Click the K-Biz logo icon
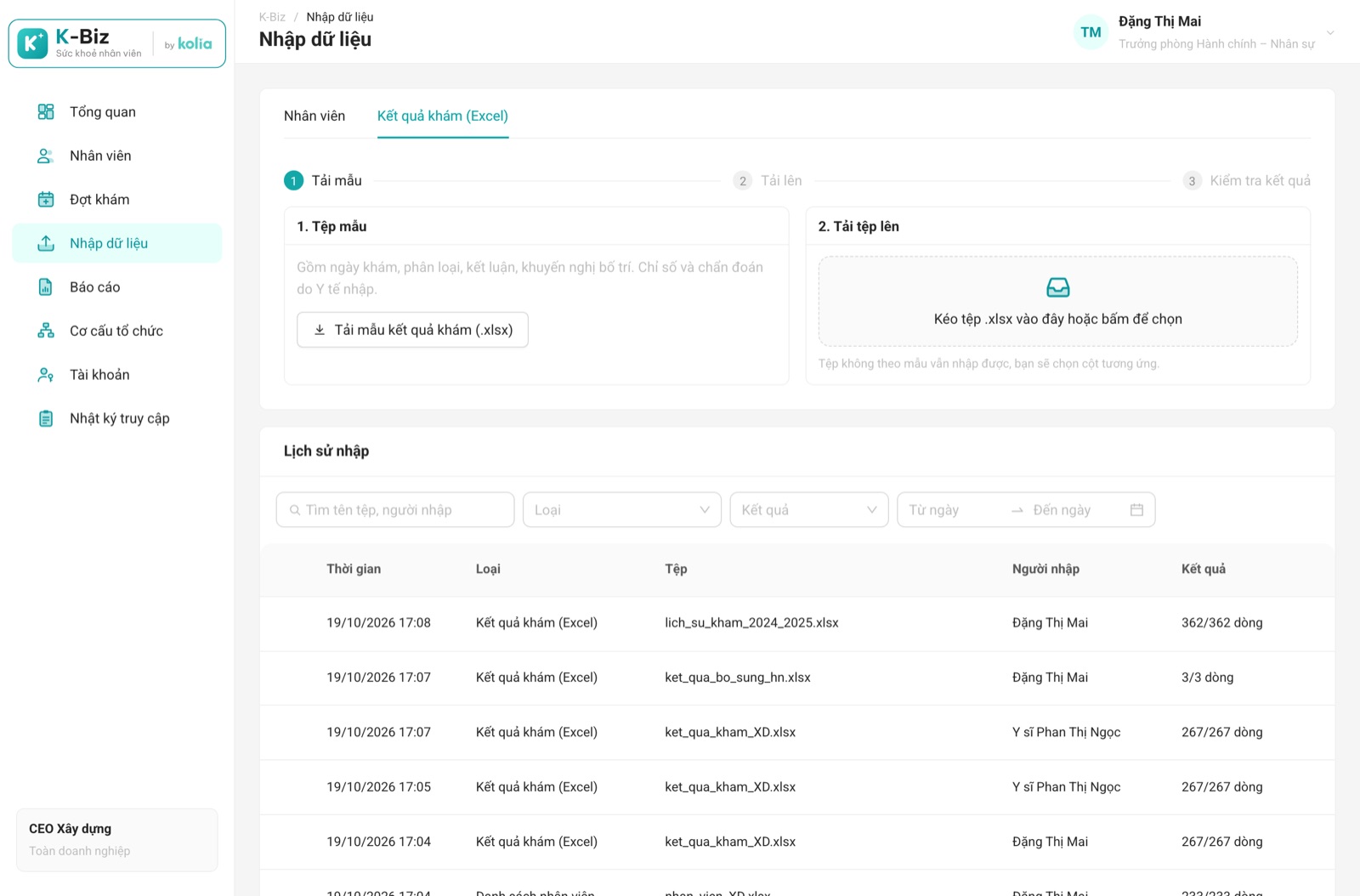This screenshot has height=896, width=1360. tap(32, 43)
